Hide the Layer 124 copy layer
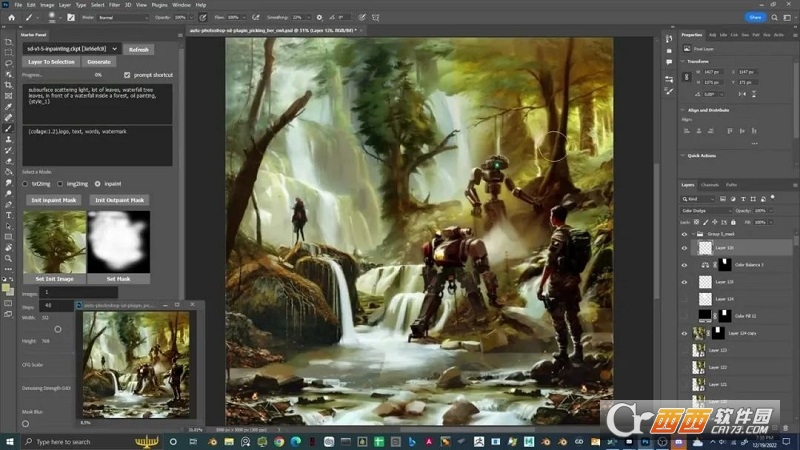800x450 pixels. click(x=684, y=334)
